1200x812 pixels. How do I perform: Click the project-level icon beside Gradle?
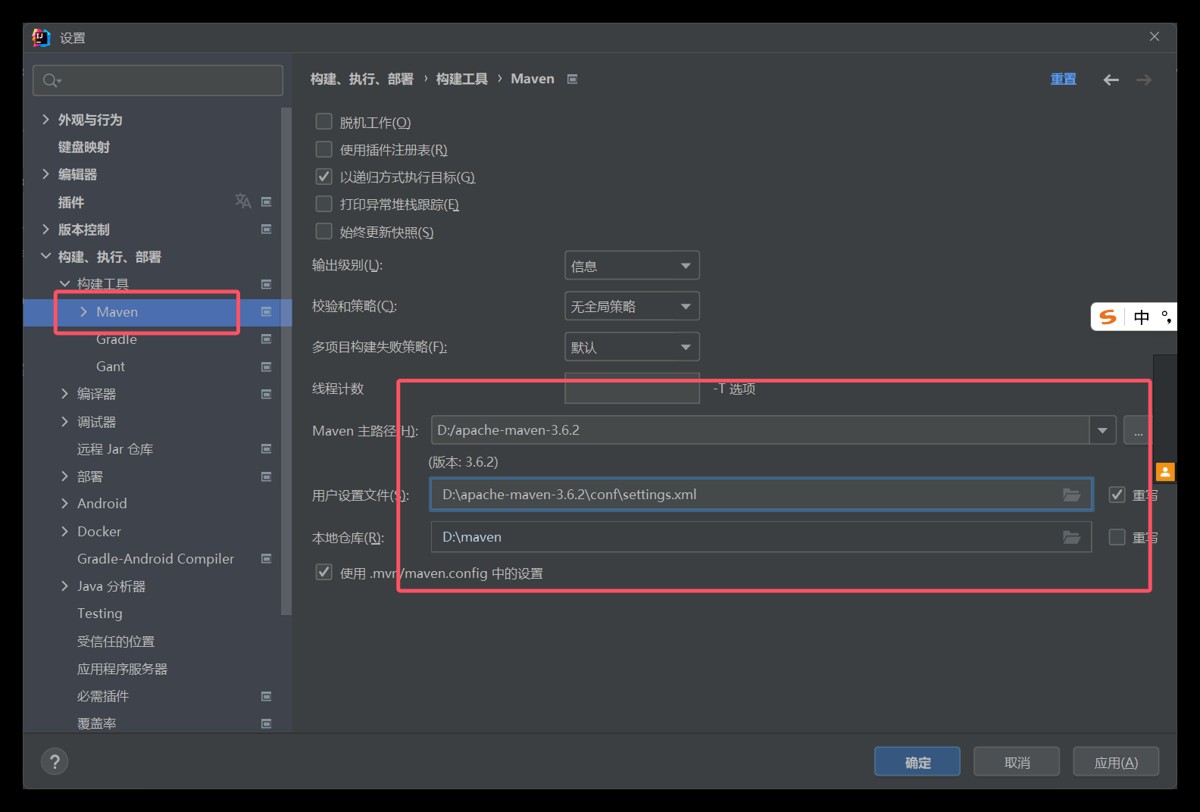tap(266, 339)
